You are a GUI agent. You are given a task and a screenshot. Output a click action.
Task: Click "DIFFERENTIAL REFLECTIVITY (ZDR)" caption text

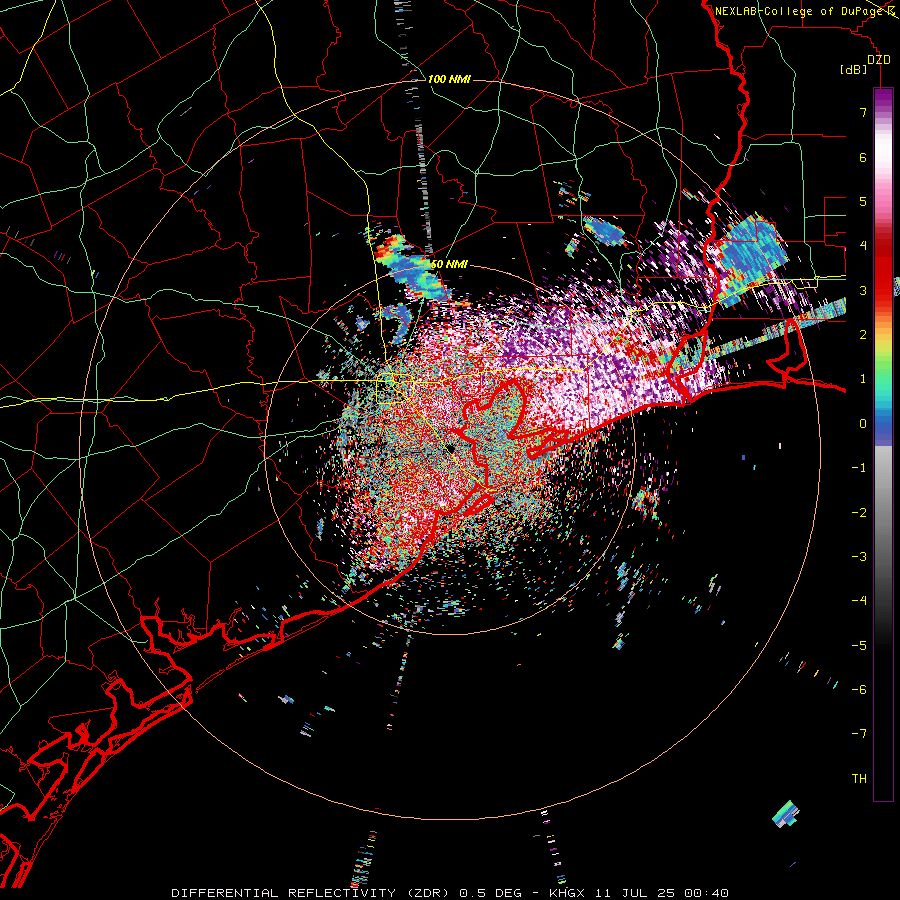pos(312,893)
